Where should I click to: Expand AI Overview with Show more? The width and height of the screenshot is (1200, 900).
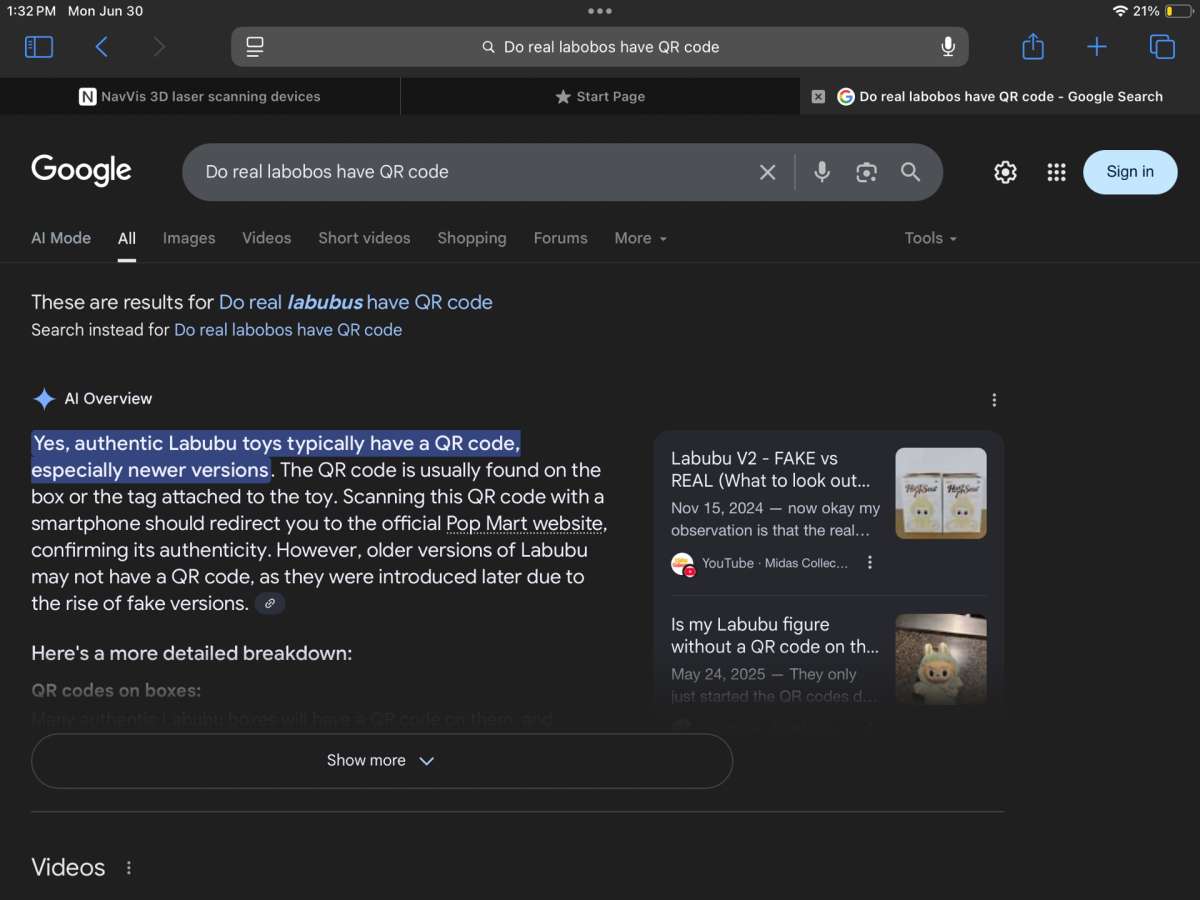381,761
